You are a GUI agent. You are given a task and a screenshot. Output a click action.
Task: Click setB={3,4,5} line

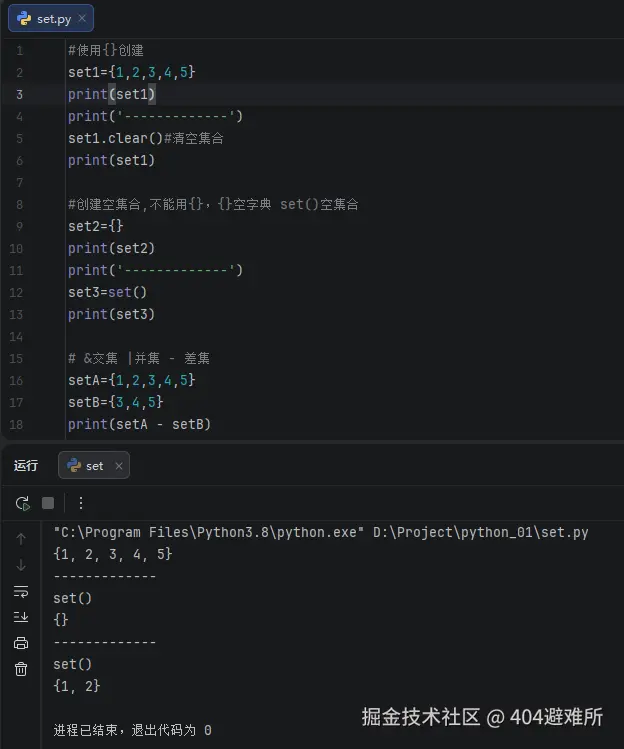115,402
